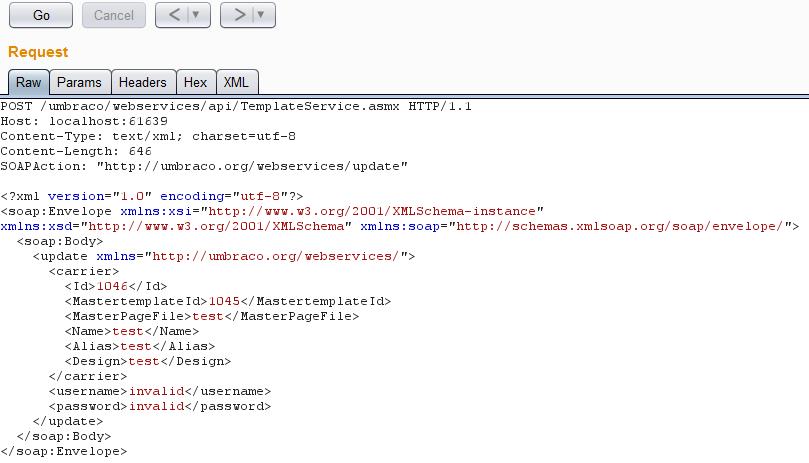Click the disabled Cancel button
This screenshot has width=809, height=463.
coord(114,15)
